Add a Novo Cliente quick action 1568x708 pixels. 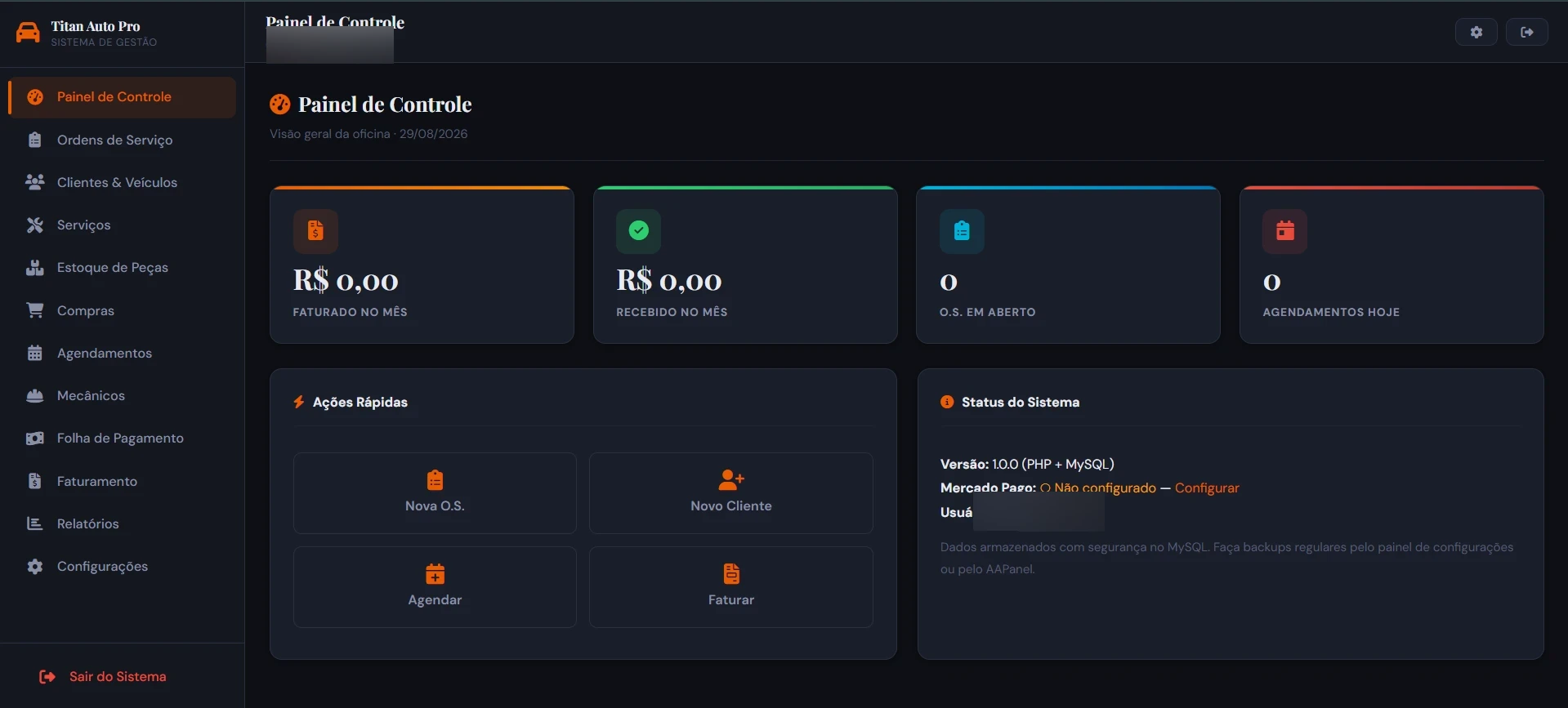(x=730, y=493)
